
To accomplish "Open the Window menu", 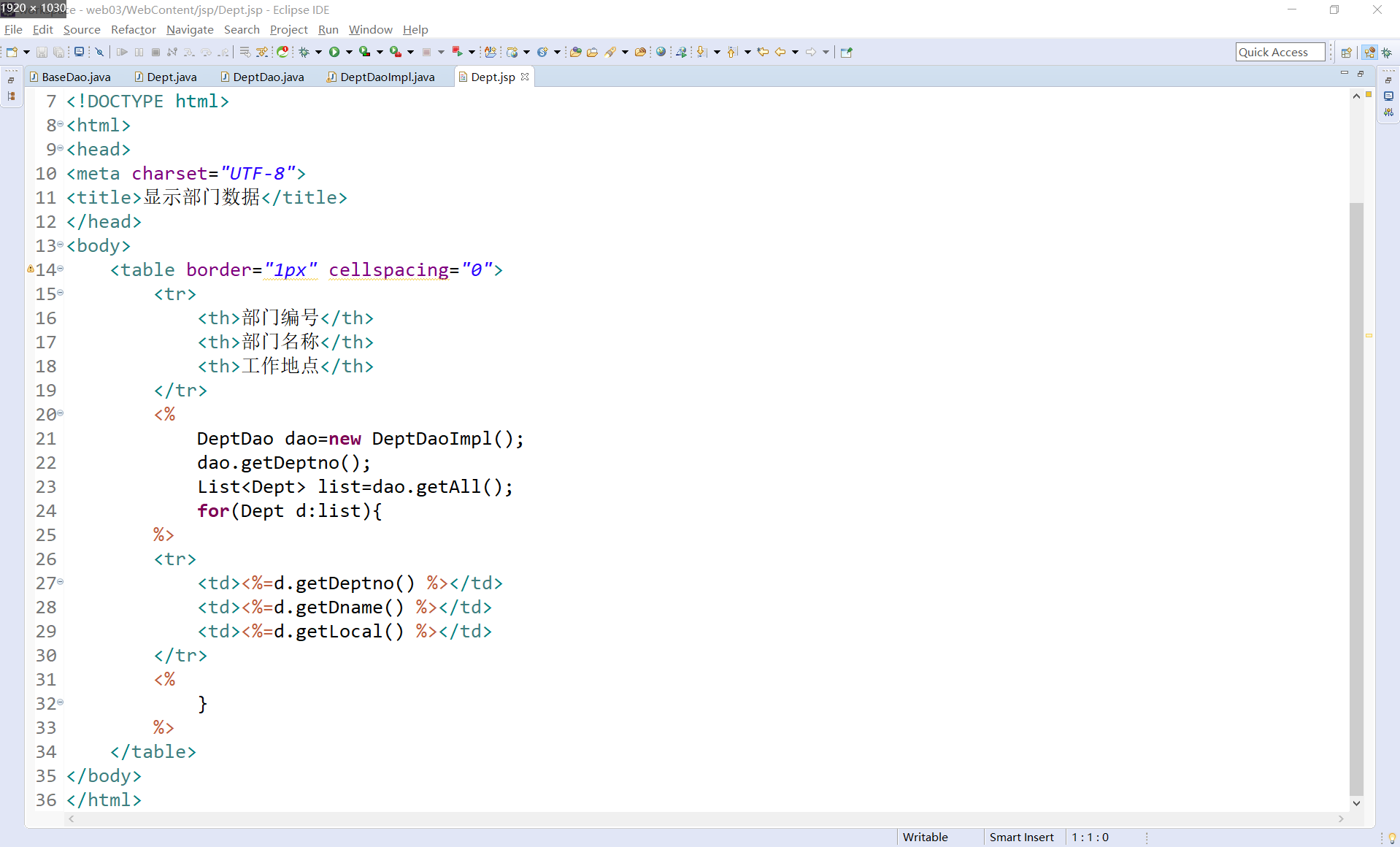I will coord(371,29).
